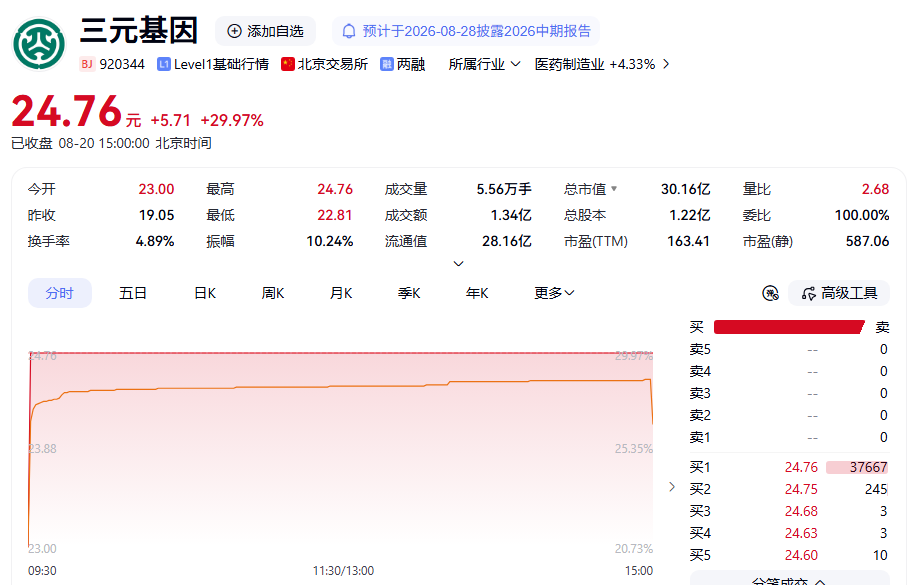Click the +5.71 price change value
The image size is (920, 585).
[x=171, y=120]
